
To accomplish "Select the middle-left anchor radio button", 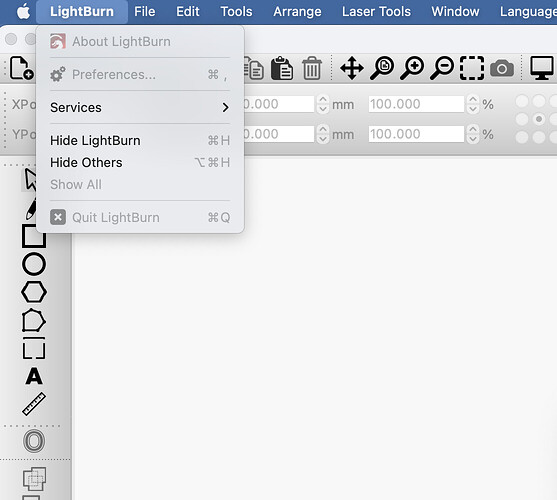I will (522, 119).
